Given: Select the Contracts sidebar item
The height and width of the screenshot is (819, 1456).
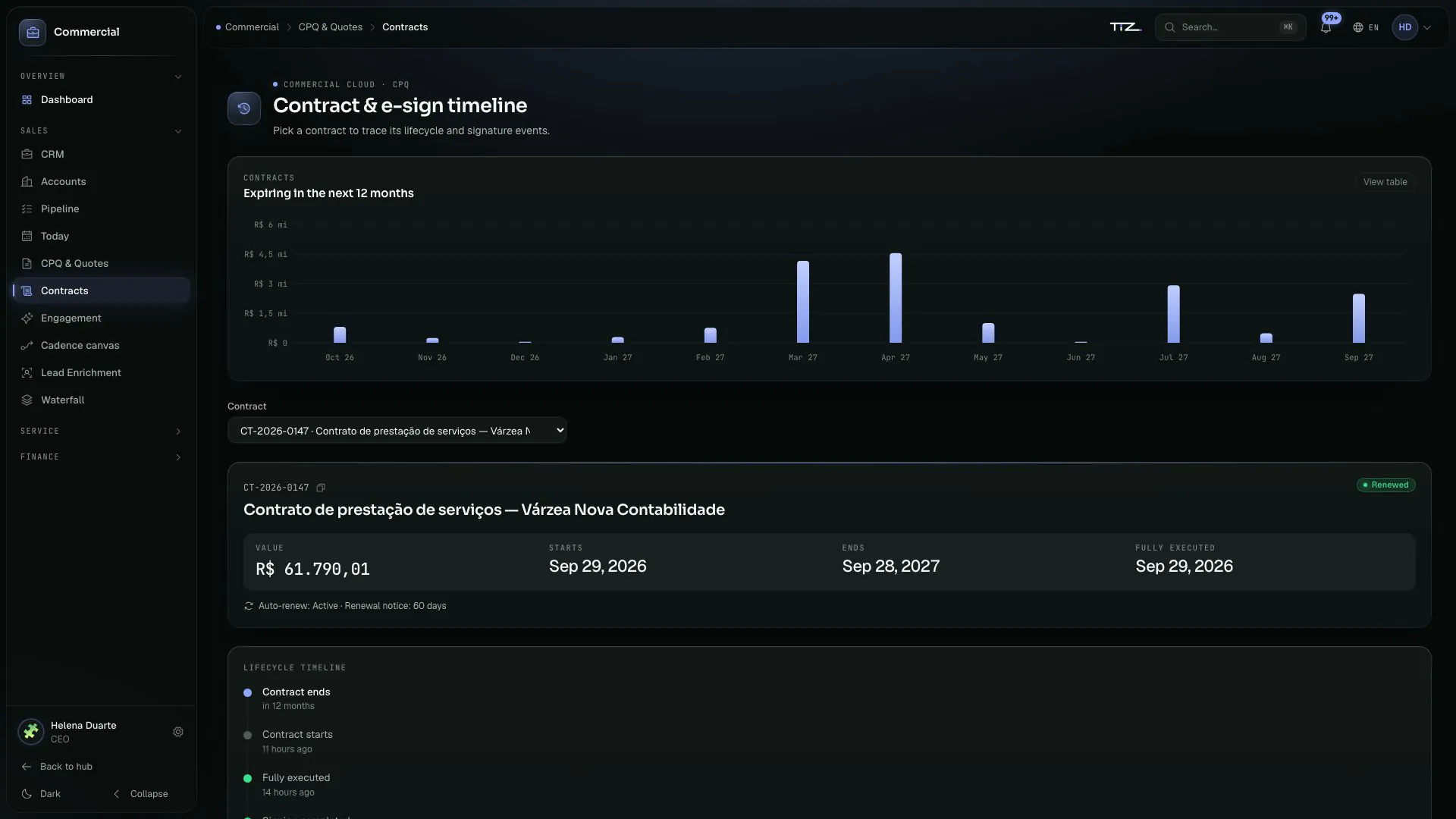Looking at the screenshot, I should (x=101, y=290).
